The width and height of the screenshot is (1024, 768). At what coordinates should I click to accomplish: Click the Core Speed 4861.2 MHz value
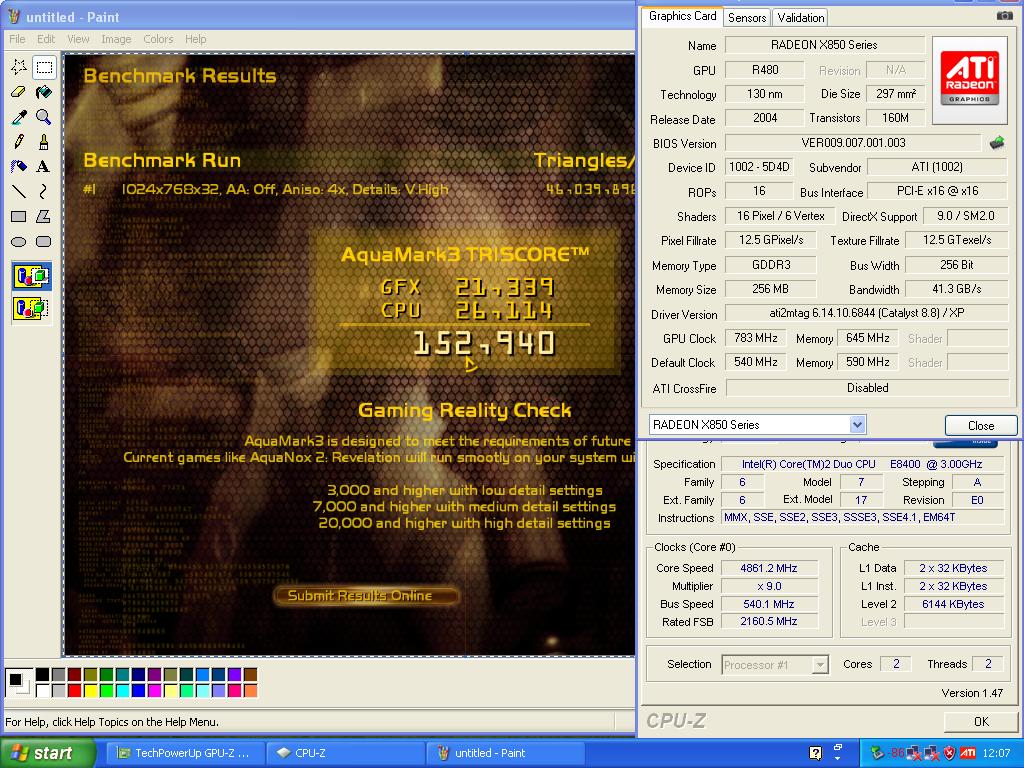tap(769, 568)
